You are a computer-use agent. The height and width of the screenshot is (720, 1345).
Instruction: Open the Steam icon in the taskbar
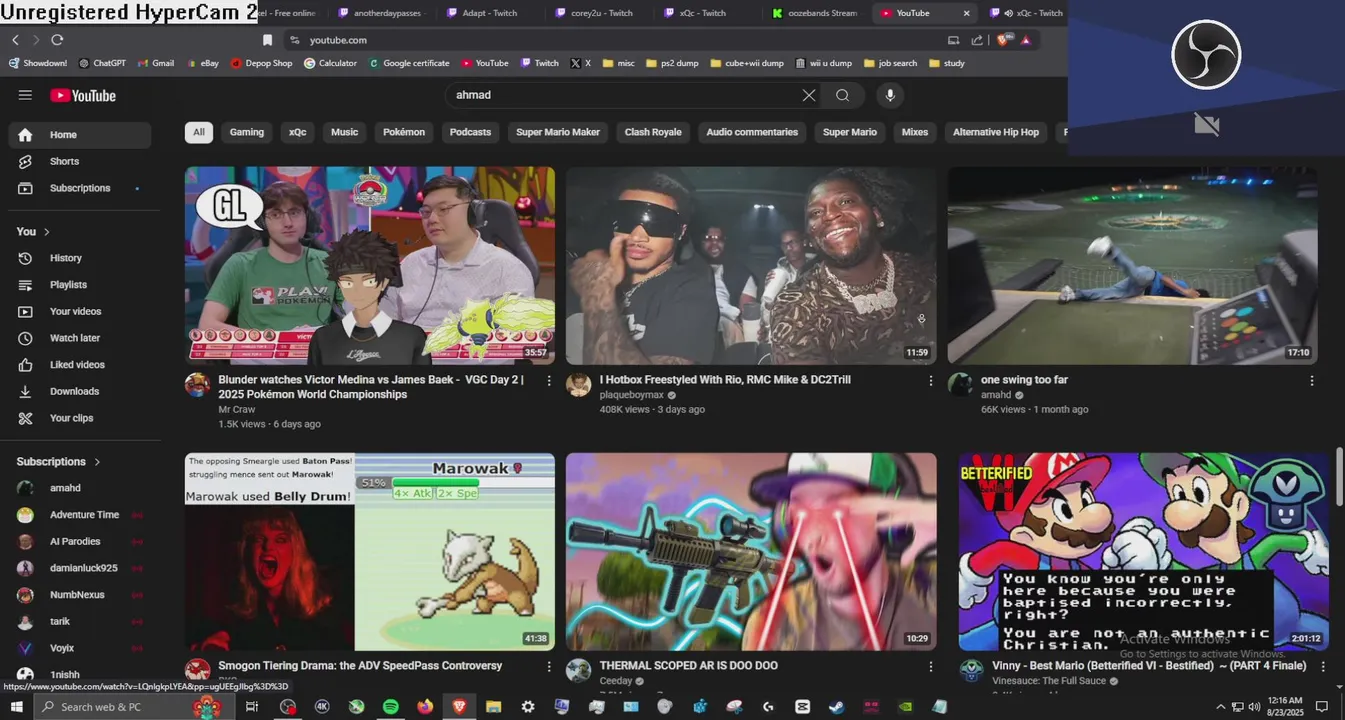[x=836, y=707]
